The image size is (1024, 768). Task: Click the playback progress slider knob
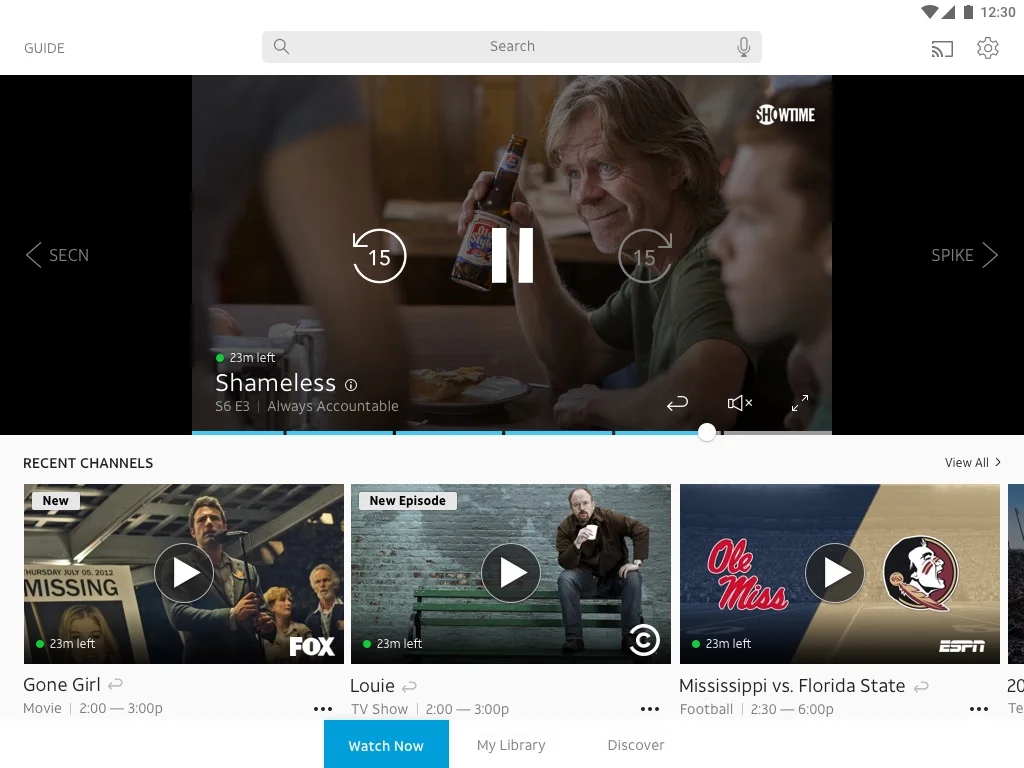pos(707,432)
